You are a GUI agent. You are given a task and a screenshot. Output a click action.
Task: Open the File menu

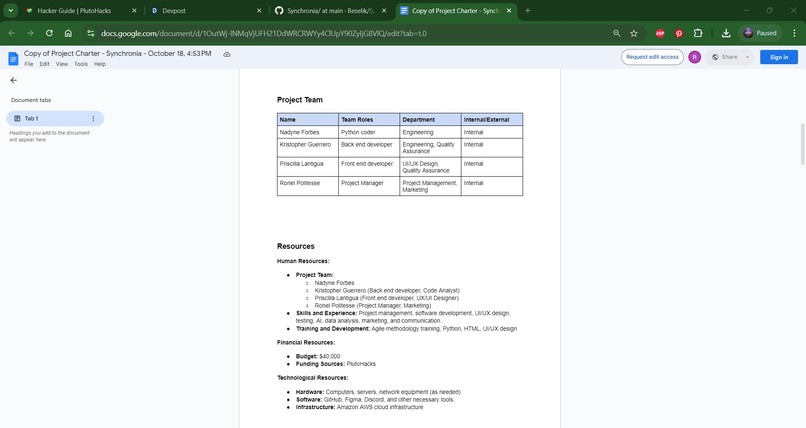[x=29, y=64]
